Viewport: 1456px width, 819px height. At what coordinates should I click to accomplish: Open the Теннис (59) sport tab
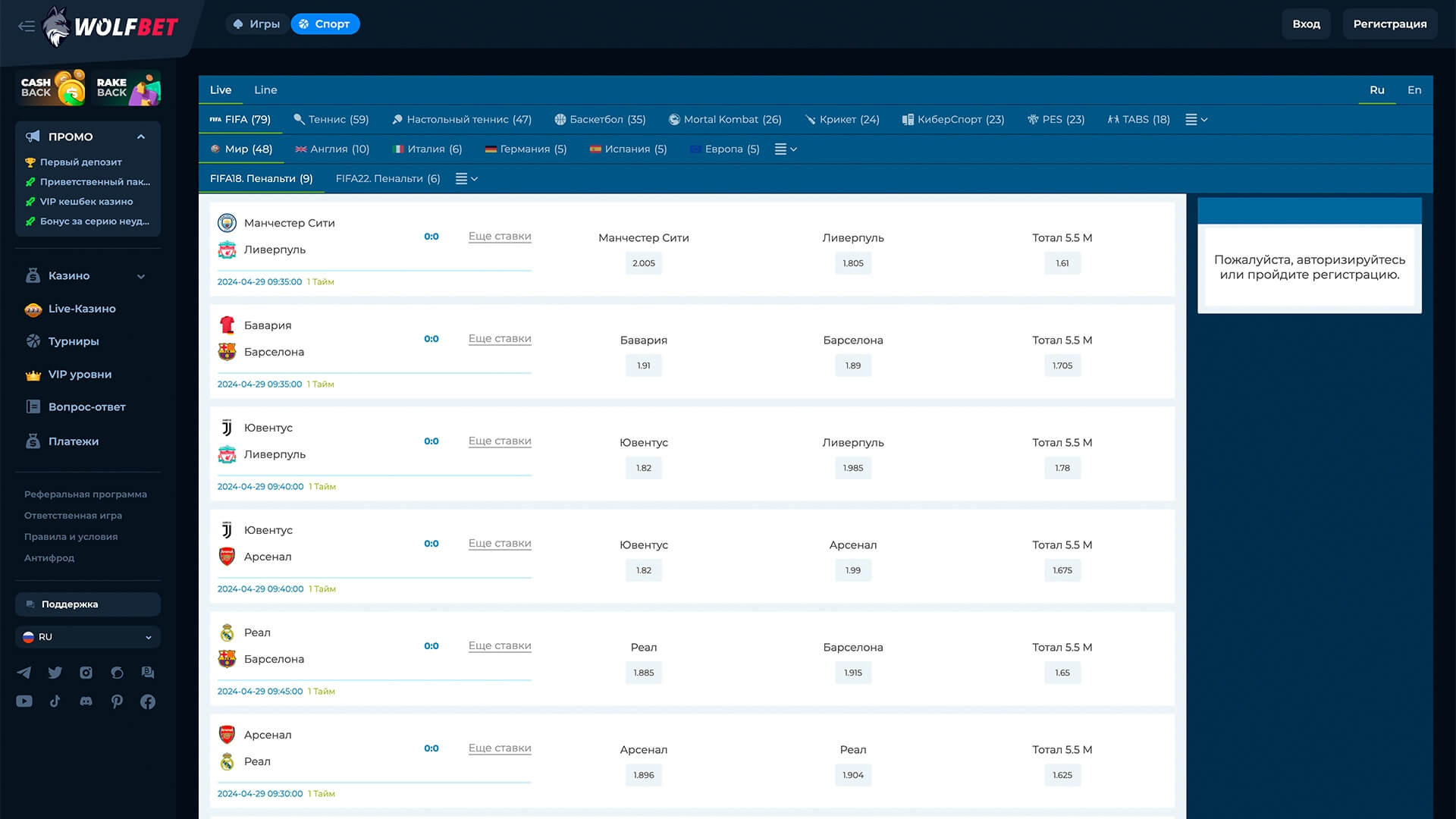[x=331, y=120]
